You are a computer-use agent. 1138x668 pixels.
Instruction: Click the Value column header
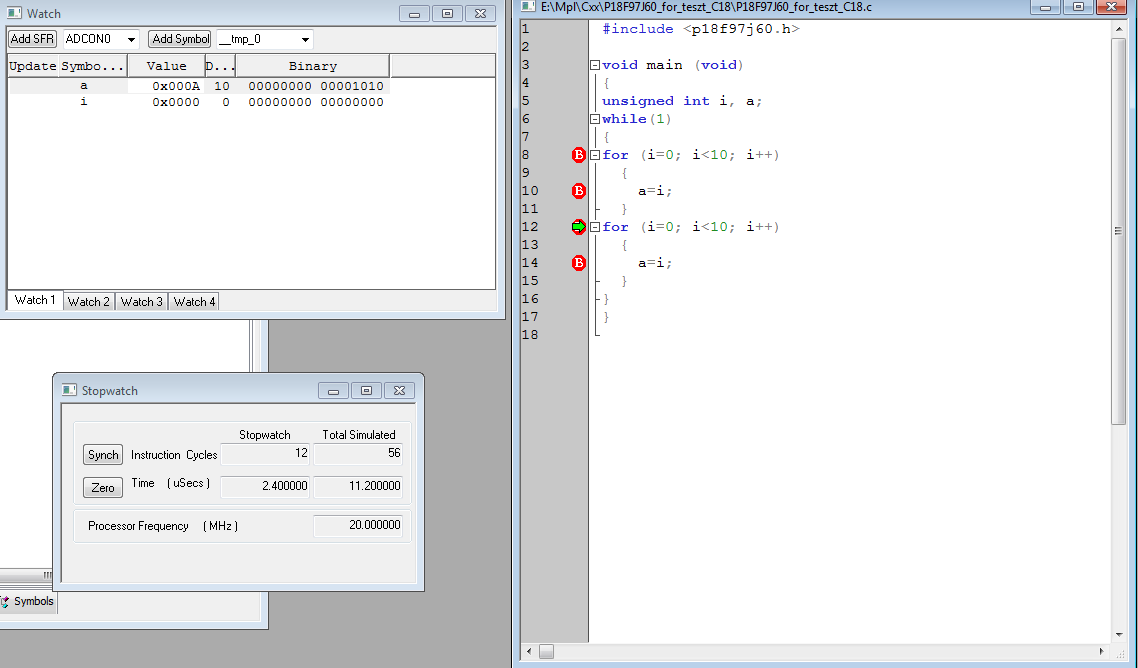tap(166, 66)
